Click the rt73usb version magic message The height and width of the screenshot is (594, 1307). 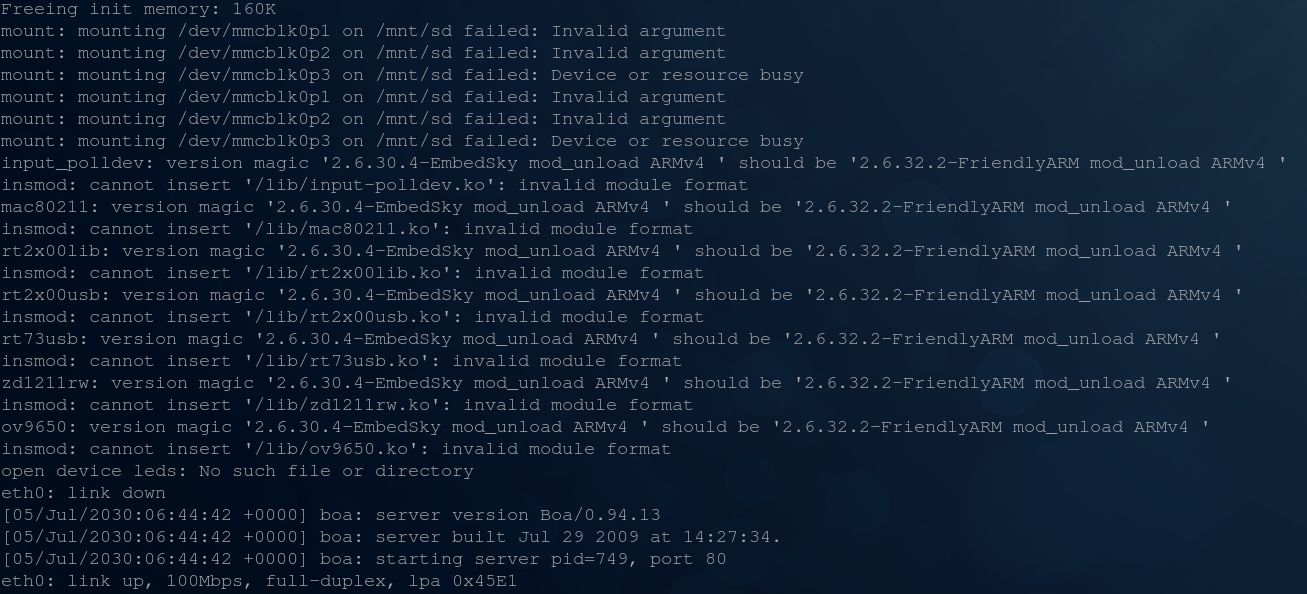(610, 339)
